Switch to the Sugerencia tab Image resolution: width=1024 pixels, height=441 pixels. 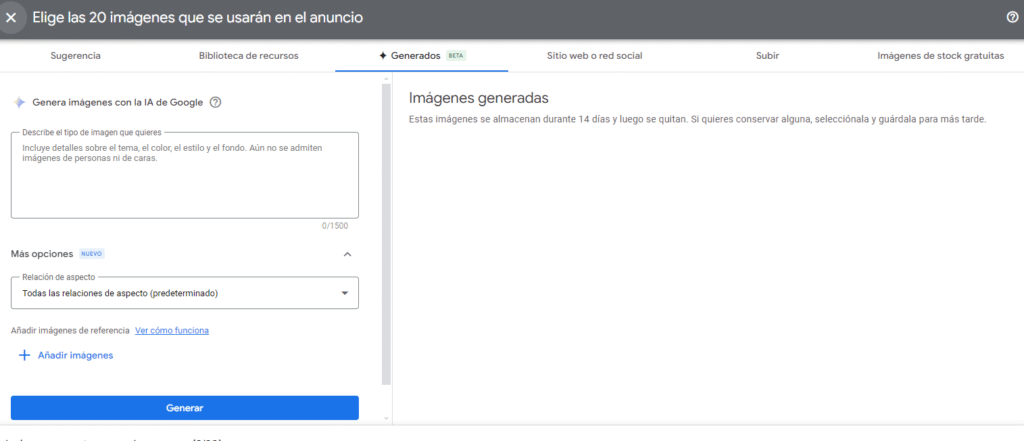(75, 56)
